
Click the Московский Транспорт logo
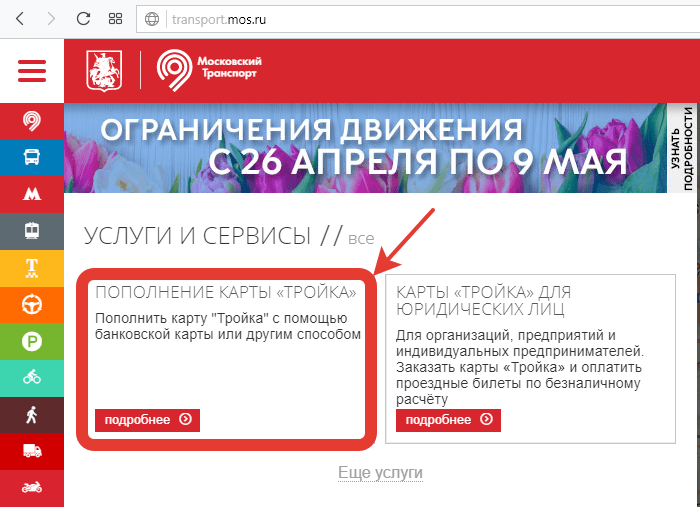pos(209,70)
